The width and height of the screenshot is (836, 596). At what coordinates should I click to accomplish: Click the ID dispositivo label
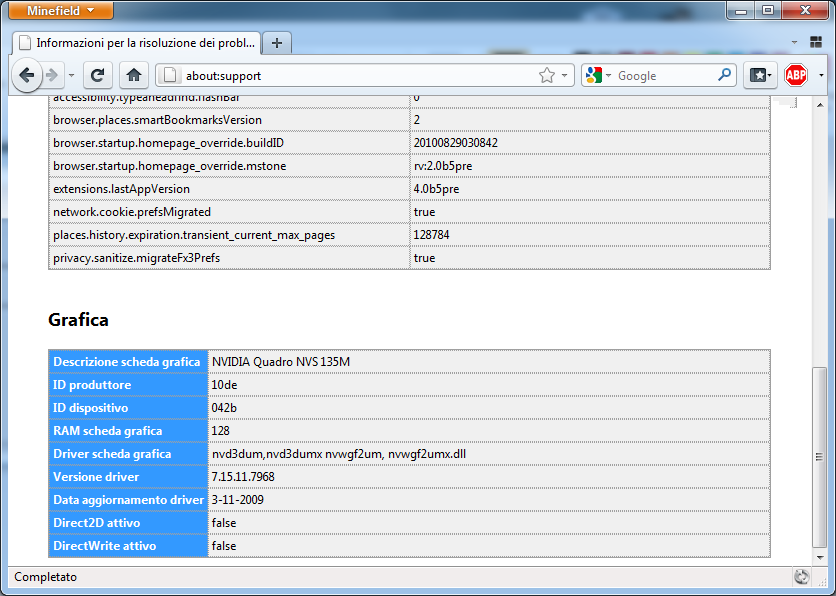(x=91, y=408)
